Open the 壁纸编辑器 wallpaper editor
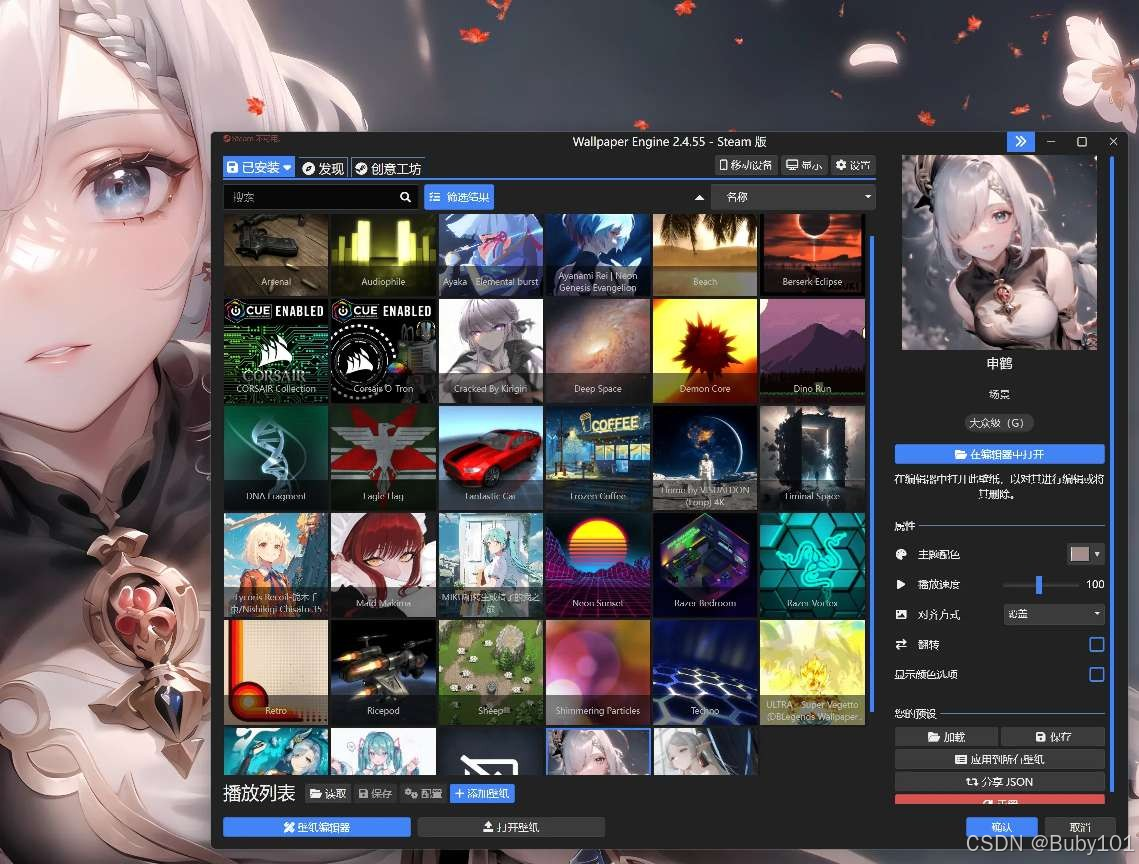The height and width of the screenshot is (864, 1139). pyautogui.click(x=317, y=827)
